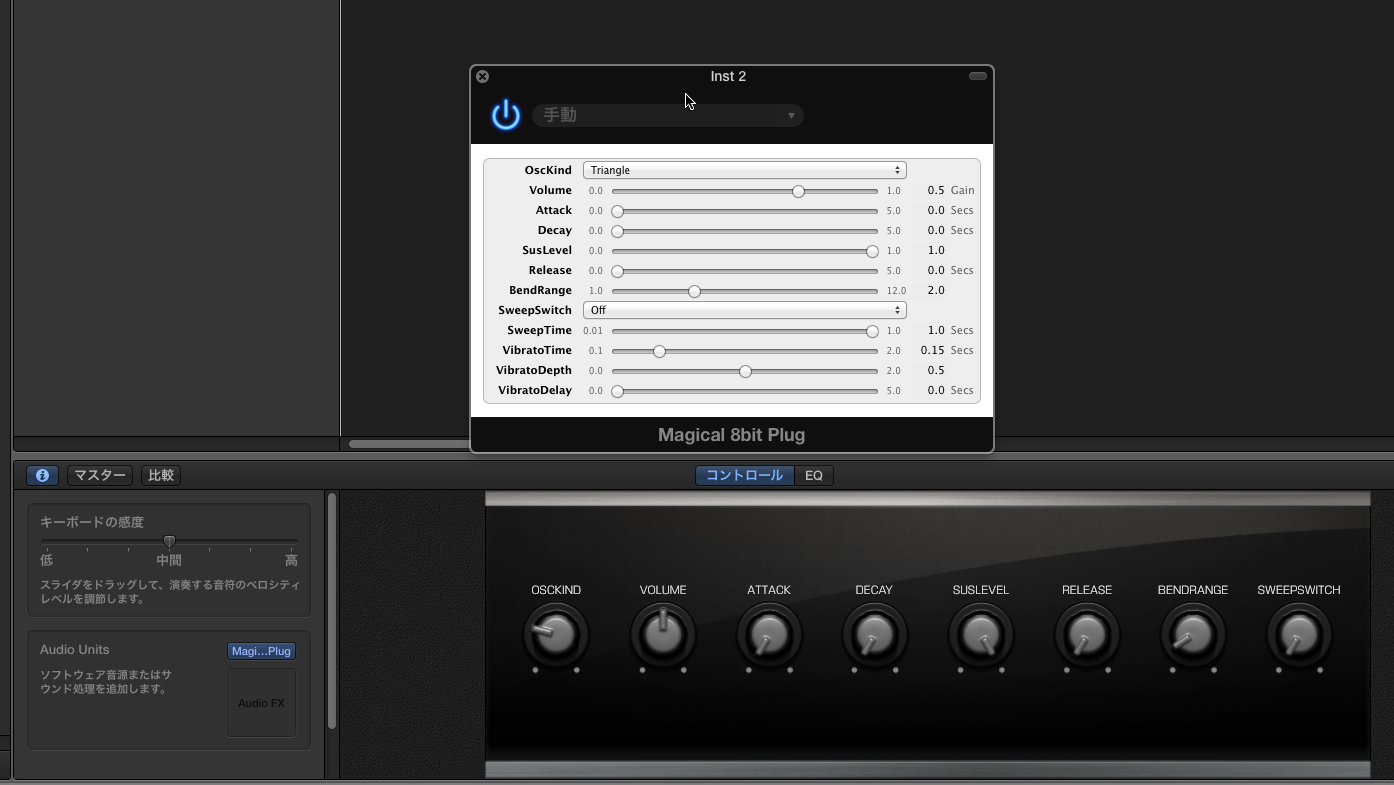Click the Magi...Plug Audio Units slot
Image resolution: width=1394 pixels, height=785 pixels.
click(x=261, y=651)
